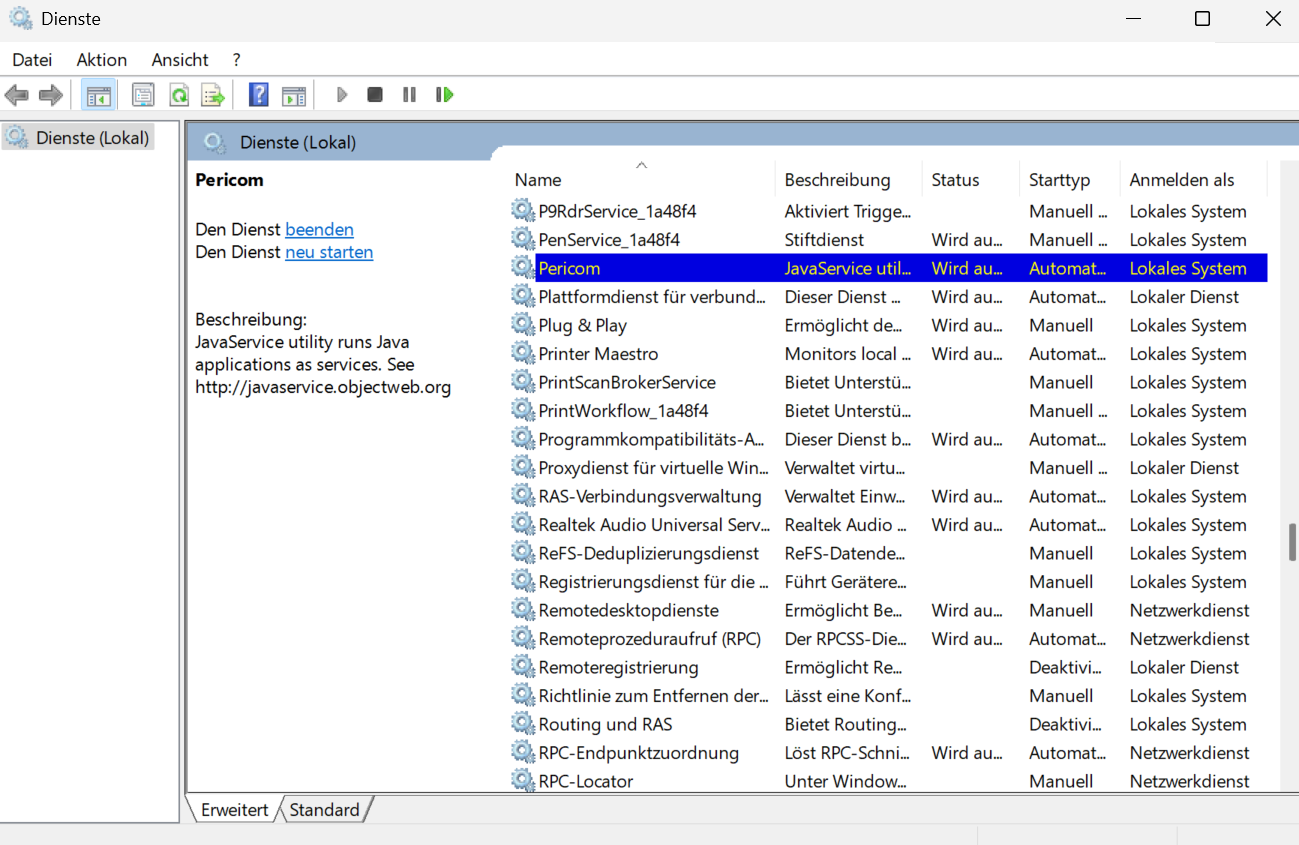Toggle the console tree show/hide icon
Image resolution: width=1299 pixels, height=845 pixels.
pyautogui.click(x=98, y=96)
